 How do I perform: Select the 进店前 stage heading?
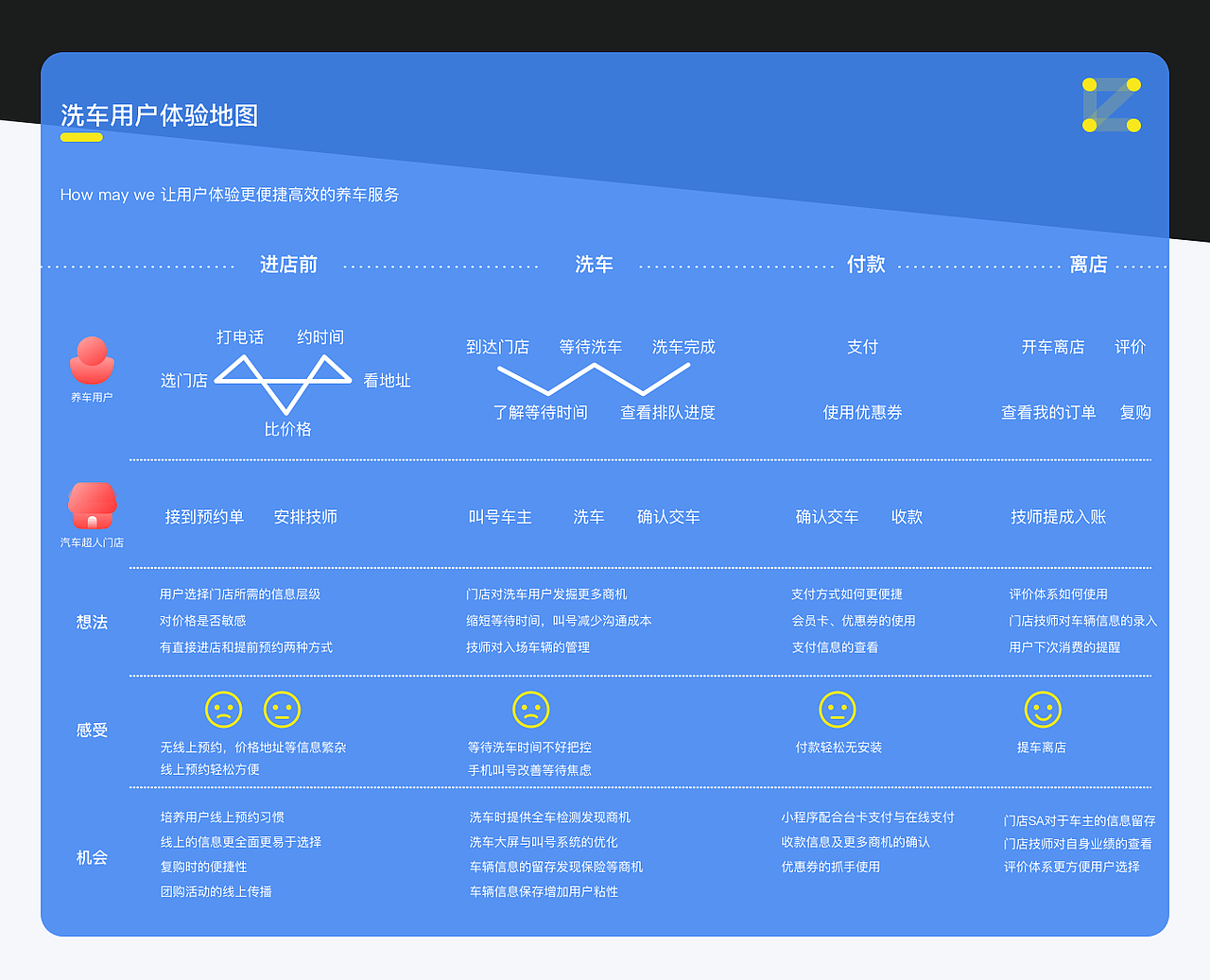289,265
